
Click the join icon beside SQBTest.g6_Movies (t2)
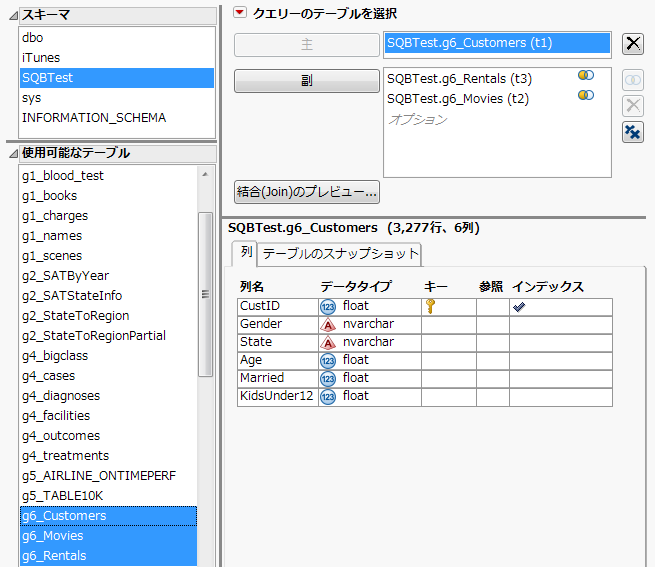tap(586, 96)
